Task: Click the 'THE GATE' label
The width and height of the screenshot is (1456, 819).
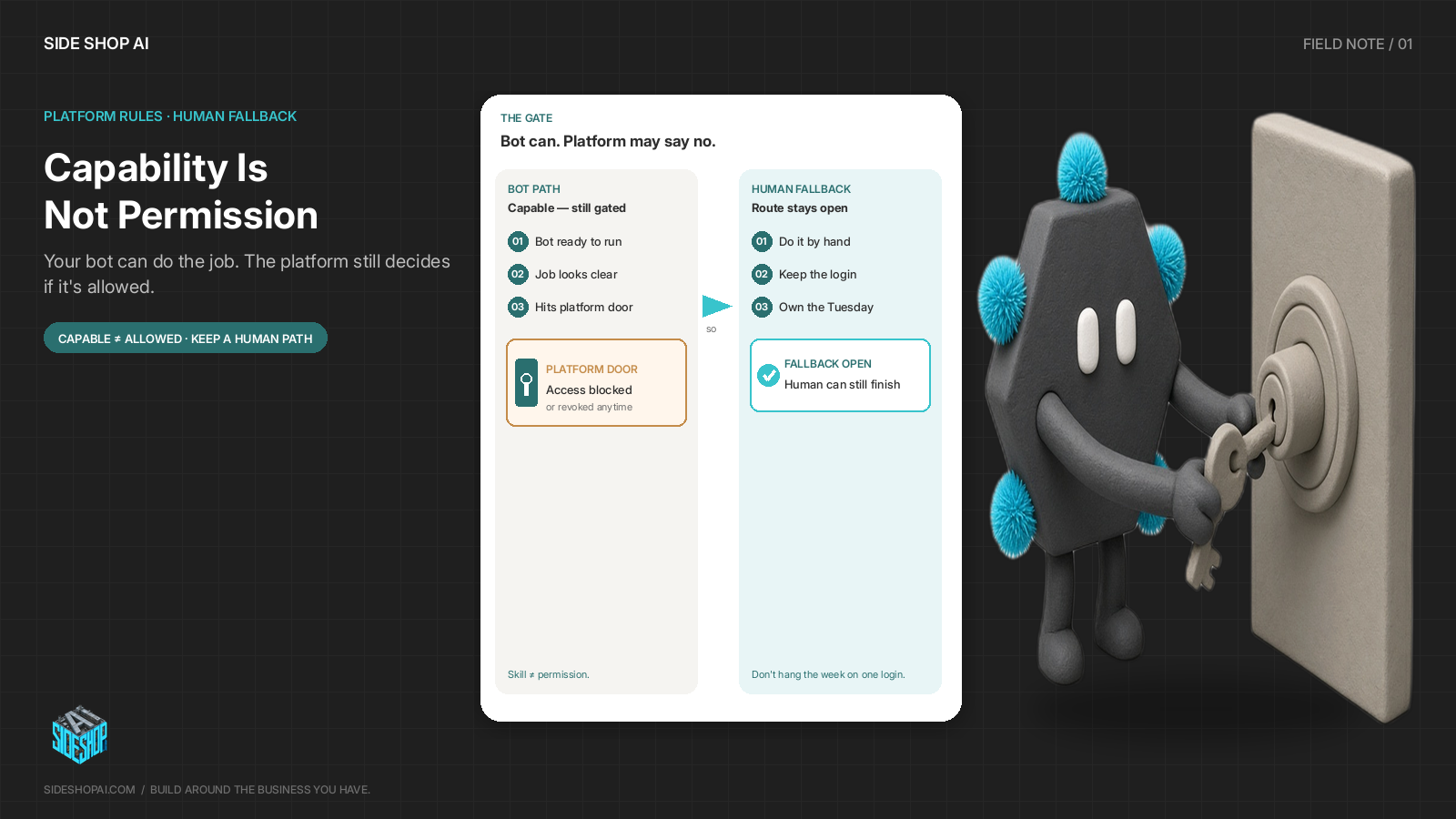Action: click(527, 118)
